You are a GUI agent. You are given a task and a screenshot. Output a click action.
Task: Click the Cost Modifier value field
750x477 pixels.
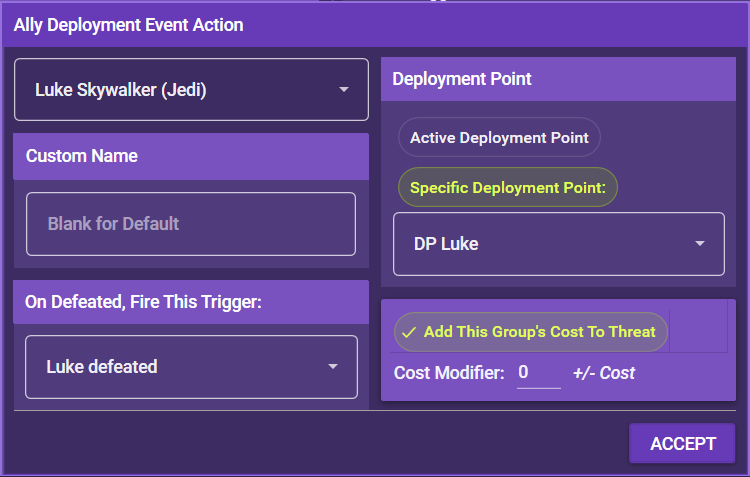coord(539,373)
